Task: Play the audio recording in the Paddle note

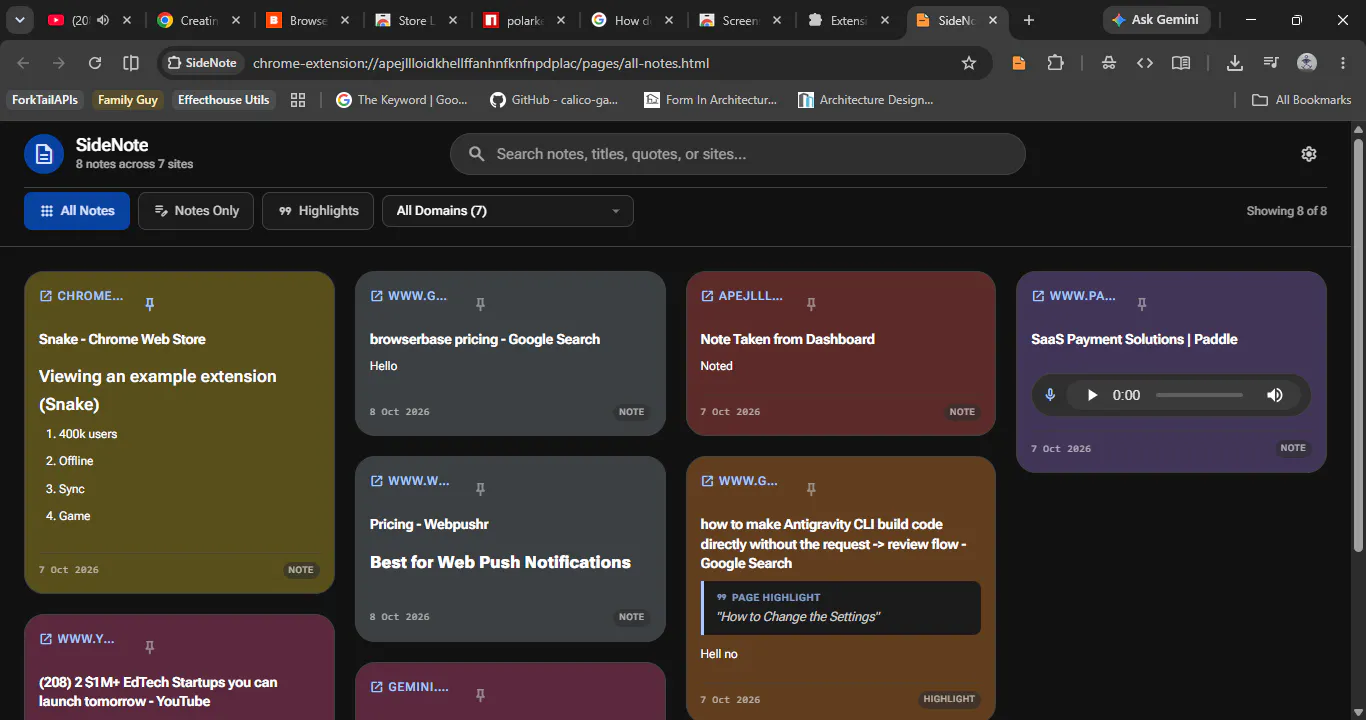Action: click(x=1092, y=395)
